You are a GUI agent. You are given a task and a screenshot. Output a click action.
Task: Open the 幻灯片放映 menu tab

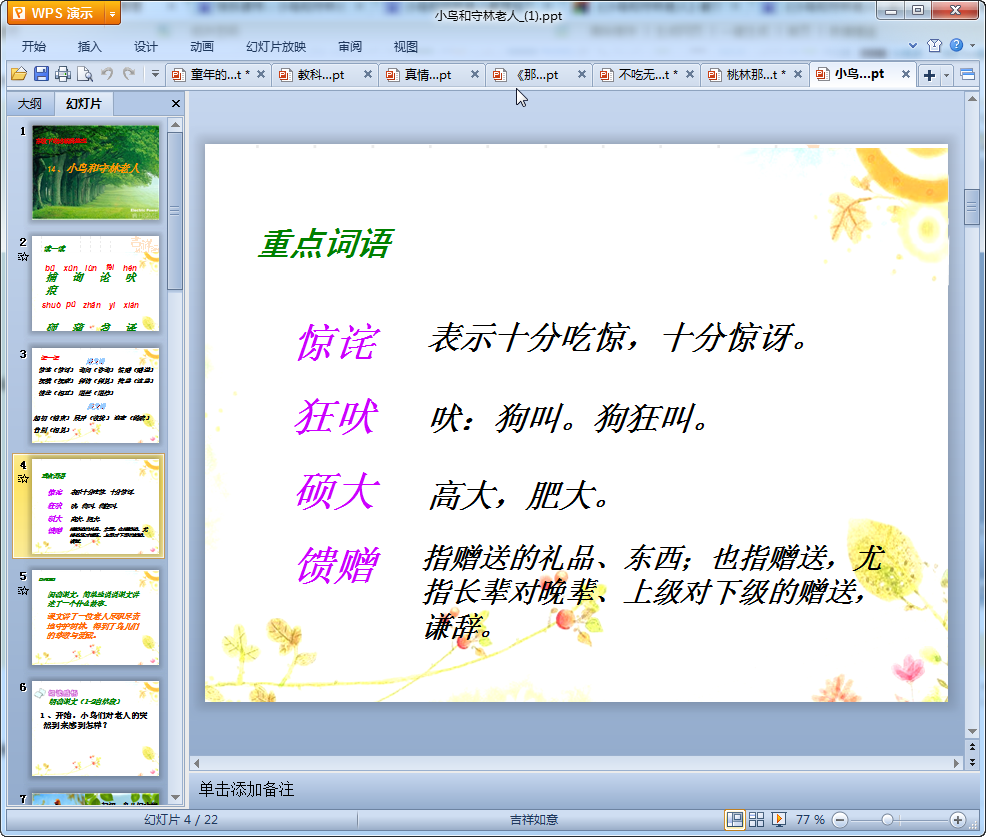(x=276, y=47)
